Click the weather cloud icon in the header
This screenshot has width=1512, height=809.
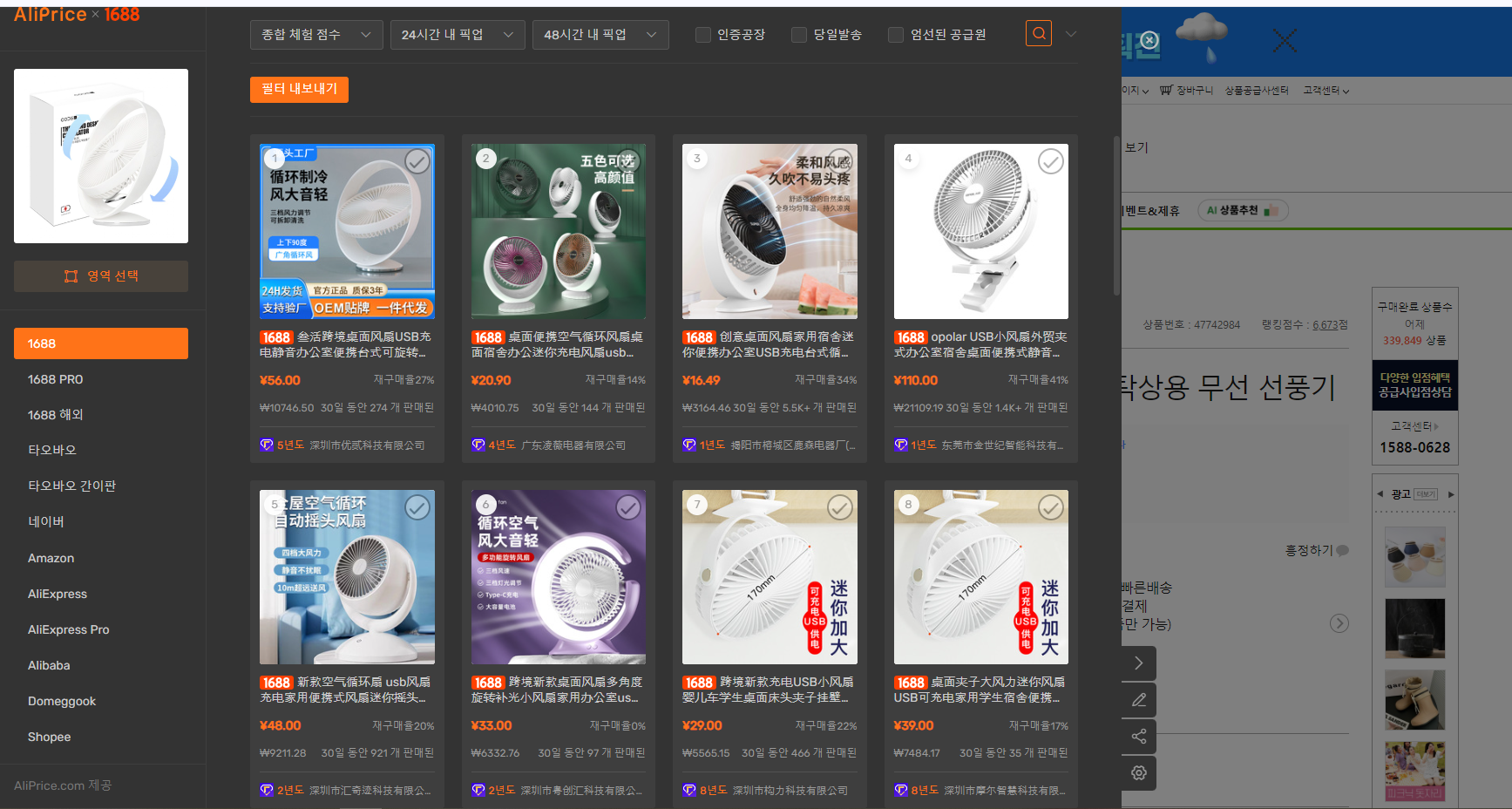[1202, 37]
